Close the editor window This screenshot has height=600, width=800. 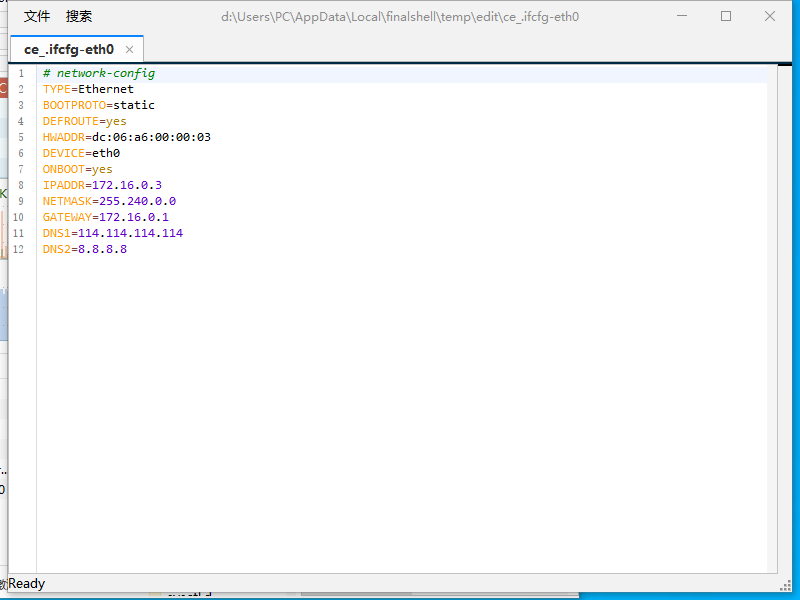tap(770, 16)
